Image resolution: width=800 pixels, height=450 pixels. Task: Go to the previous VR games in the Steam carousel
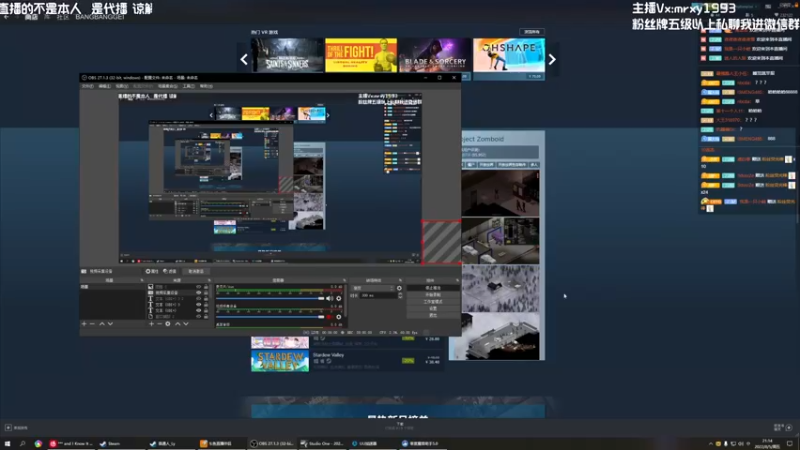coord(244,59)
